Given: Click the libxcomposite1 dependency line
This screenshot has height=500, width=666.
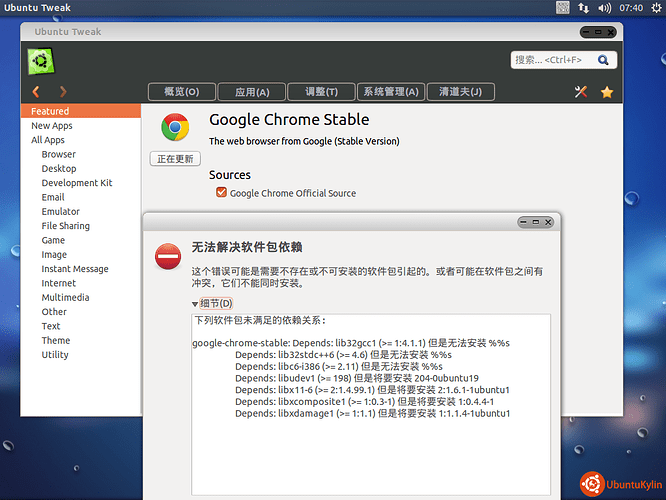Looking at the screenshot, I should [364, 401].
